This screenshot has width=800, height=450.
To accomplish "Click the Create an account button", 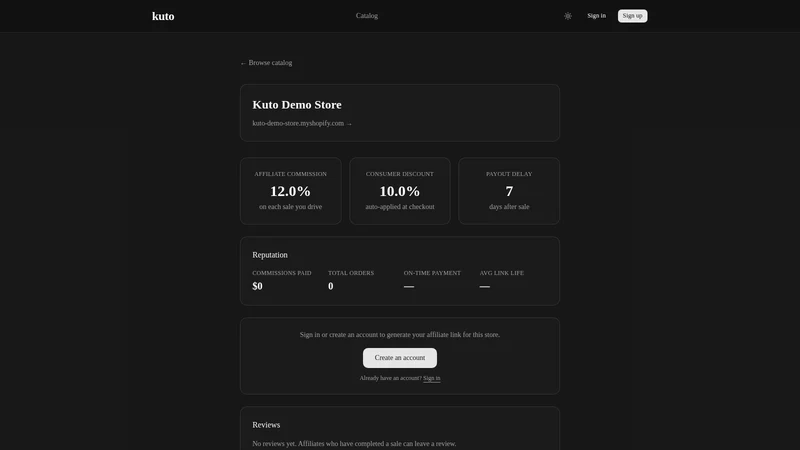I will [x=399, y=358].
